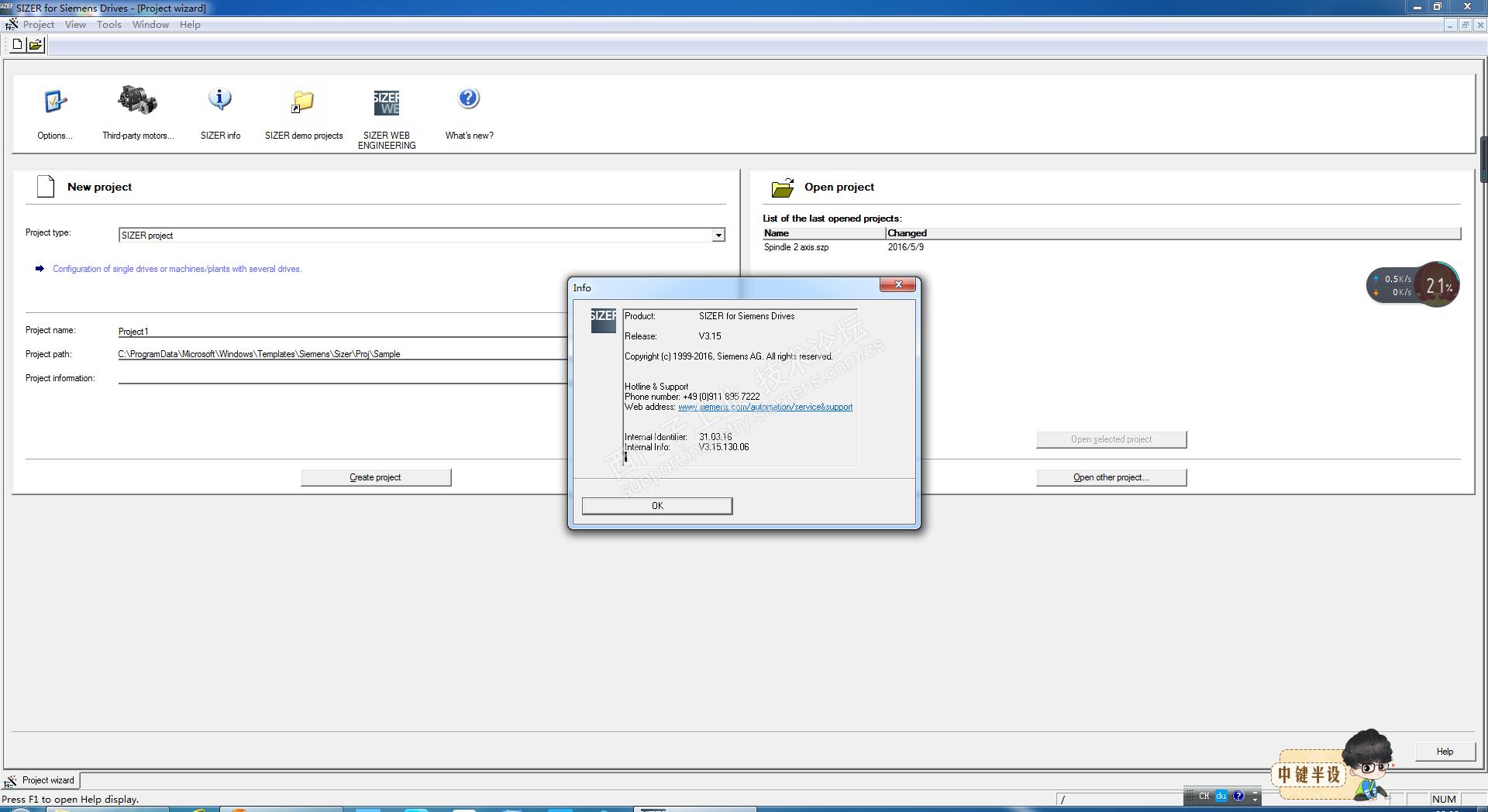Click the du input method icon
Viewport: 1488px width, 812px height.
(x=1221, y=797)
